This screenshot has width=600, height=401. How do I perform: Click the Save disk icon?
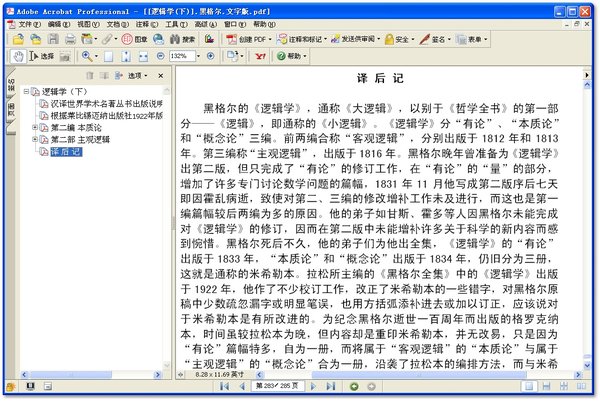[x=53, y=39]
